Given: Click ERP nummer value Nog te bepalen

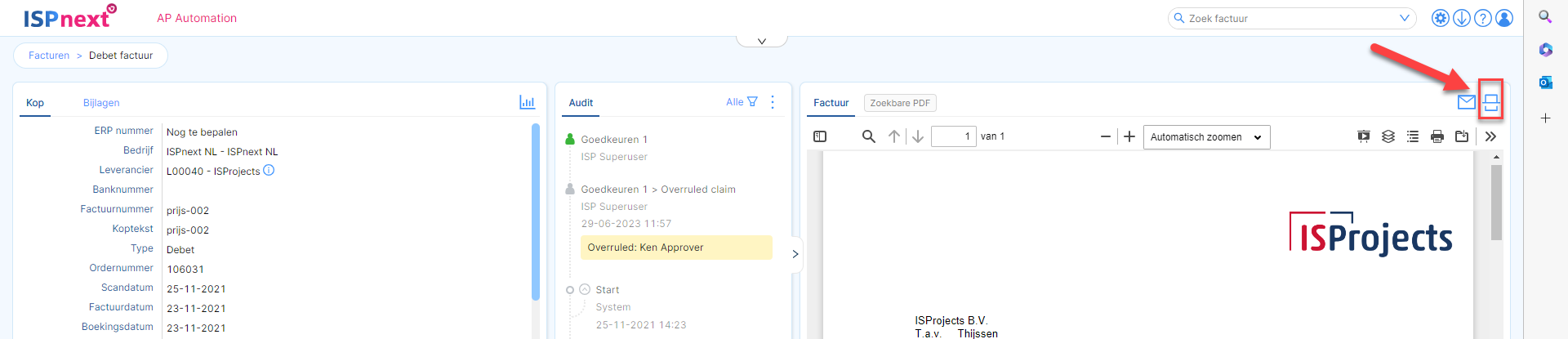Looking at the screenshot, I should tap(202, 132).
